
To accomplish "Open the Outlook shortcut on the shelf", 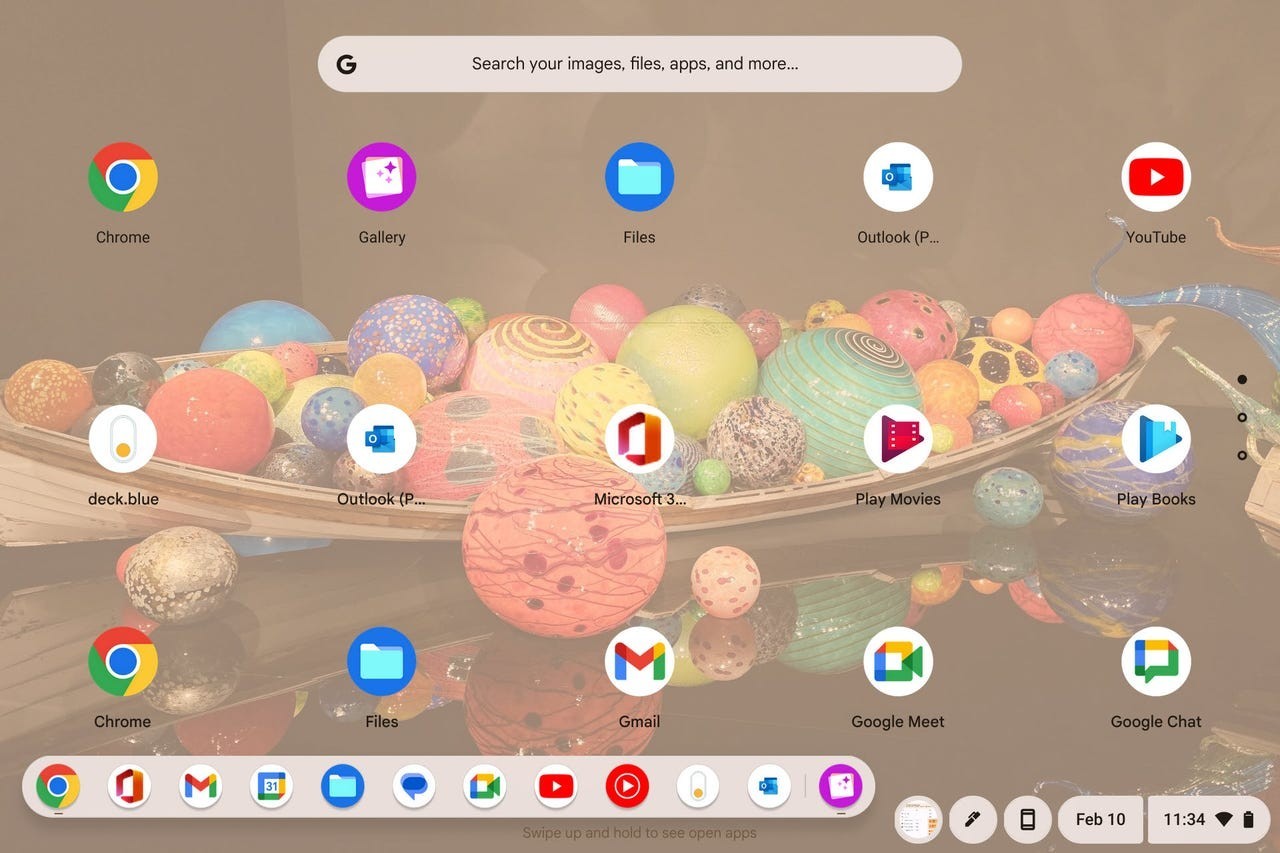I will click(x=769, y=787).
